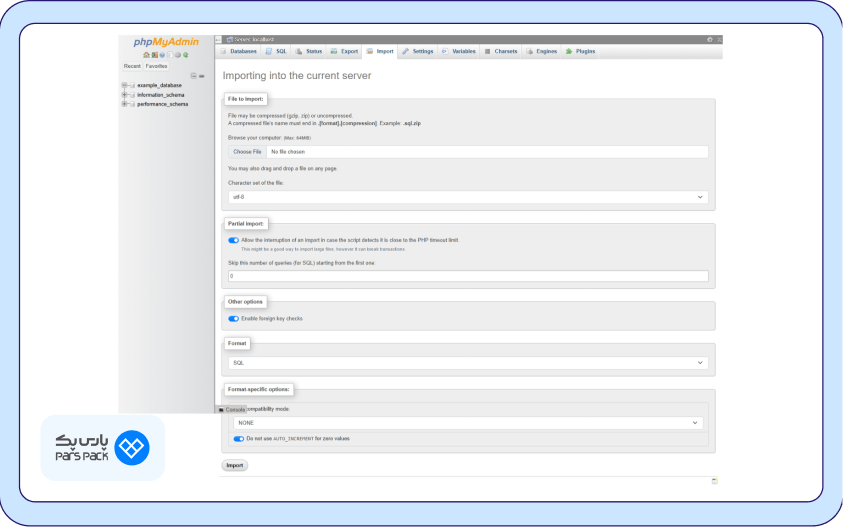Toggle Enable foreign key checks switch

233,319
